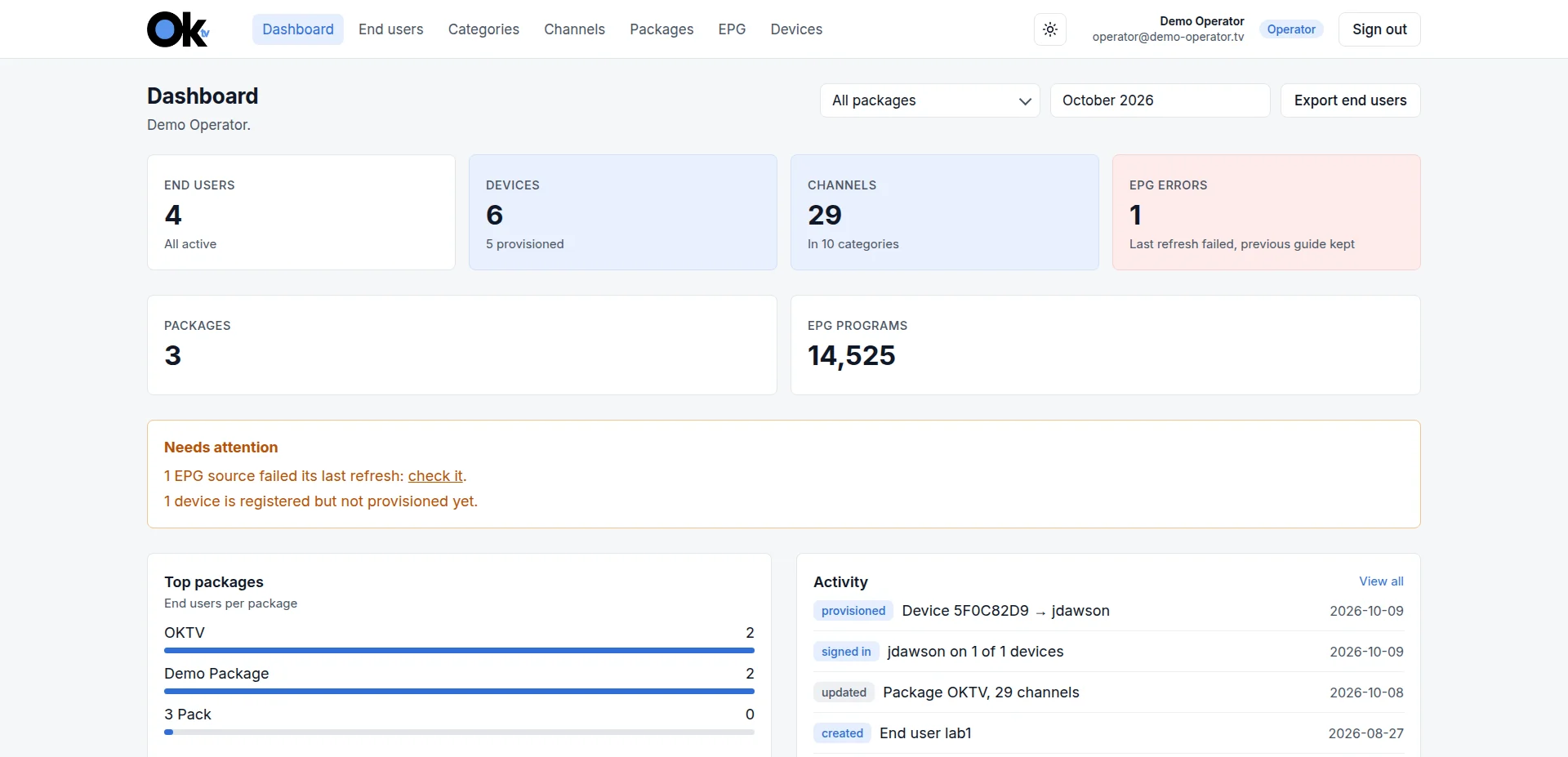This screenshot has height=757, width=1568.
Task: Open the Devices tab
Action: (796, 29)
